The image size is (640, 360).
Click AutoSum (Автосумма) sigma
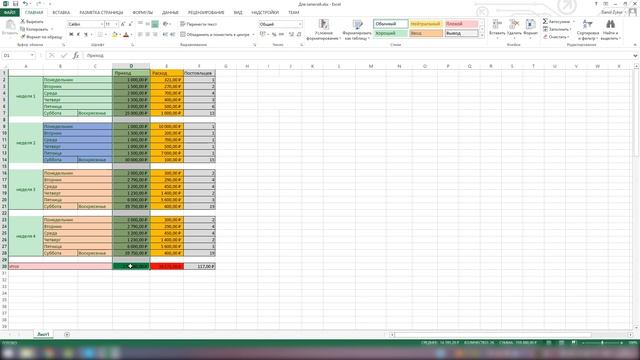558,21
